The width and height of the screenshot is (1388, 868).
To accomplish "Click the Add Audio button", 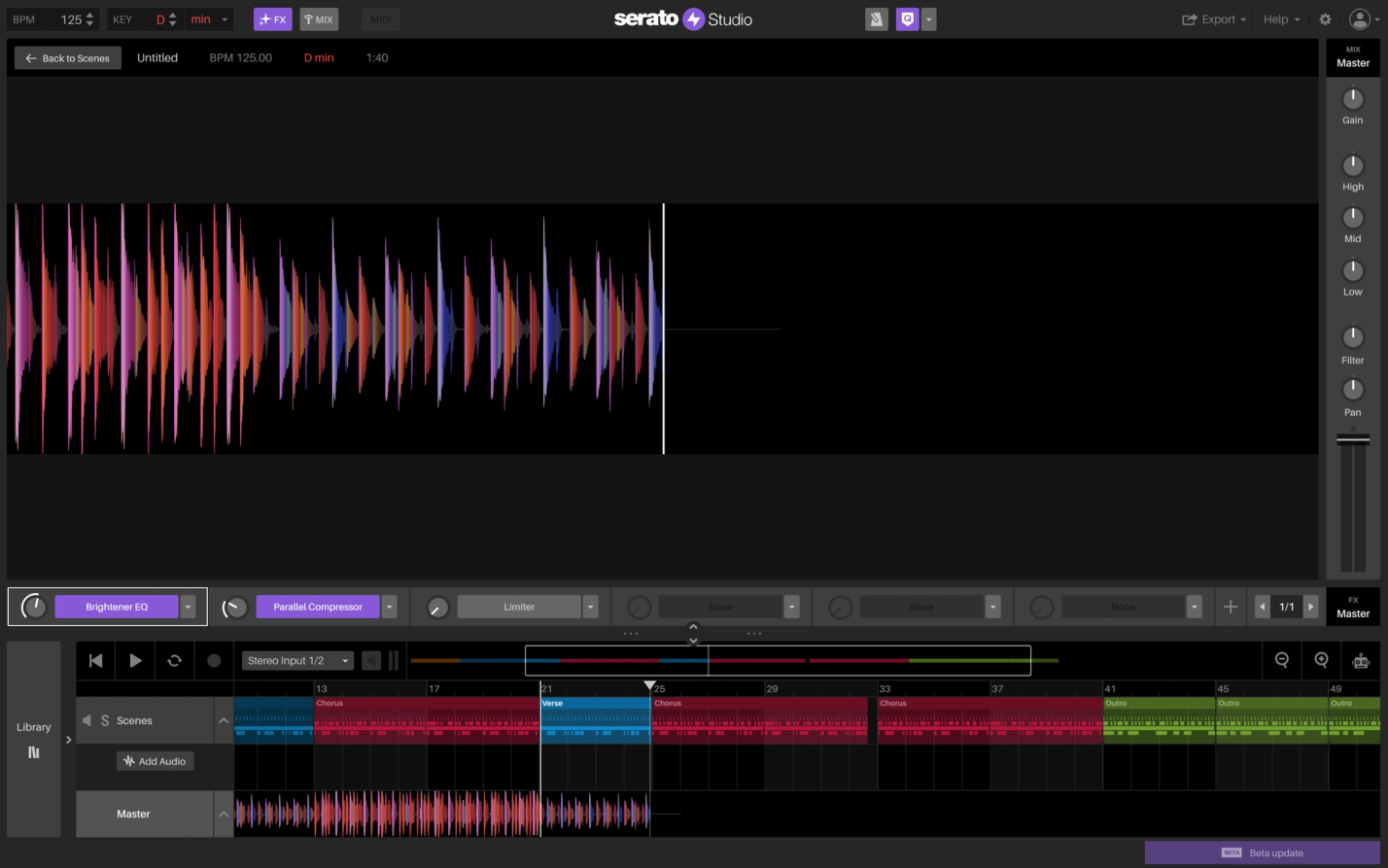I will [155, 760].
